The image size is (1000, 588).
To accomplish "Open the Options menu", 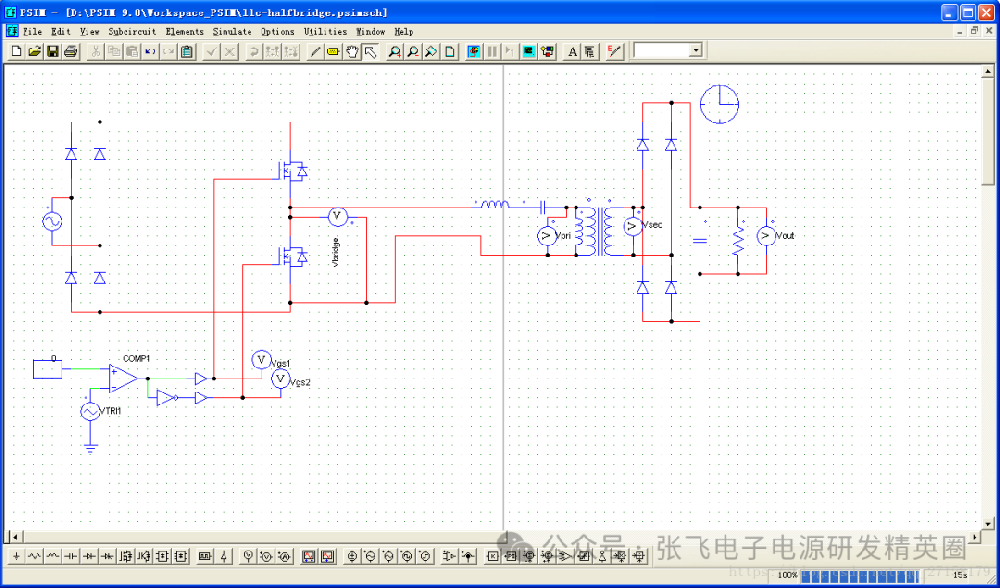I will (x=278, y=31).
